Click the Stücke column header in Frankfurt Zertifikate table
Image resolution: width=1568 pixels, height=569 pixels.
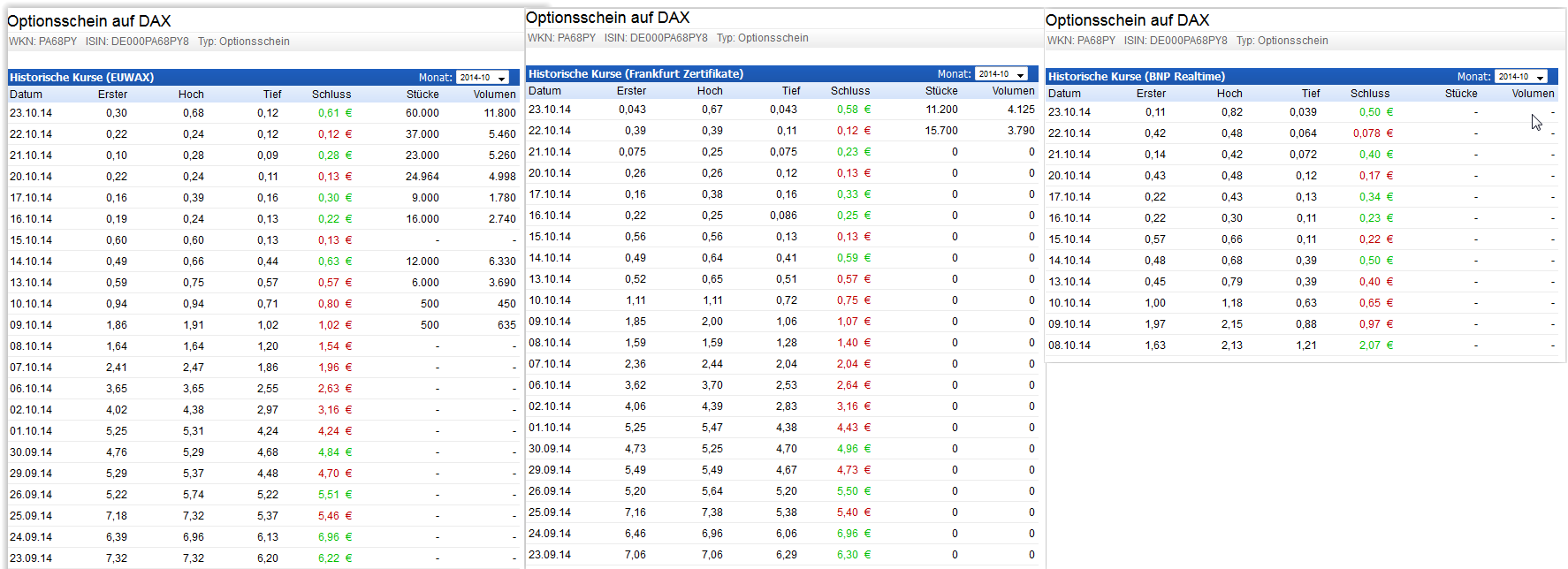pyautogui.click(x=941, y=91)
